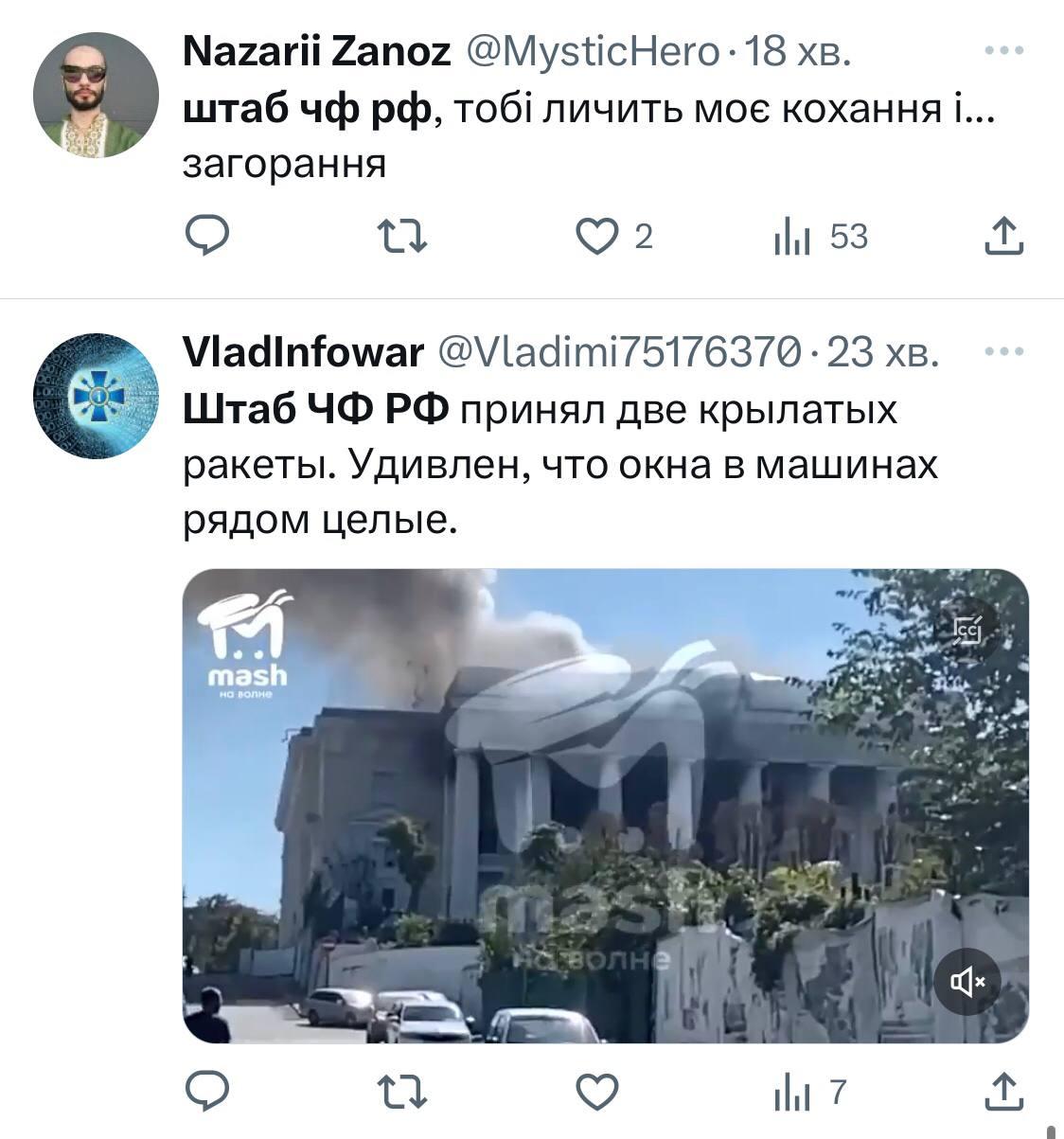View analytics showing 53 views
The image size is (1064, 1139).
(x=820, y=237)
